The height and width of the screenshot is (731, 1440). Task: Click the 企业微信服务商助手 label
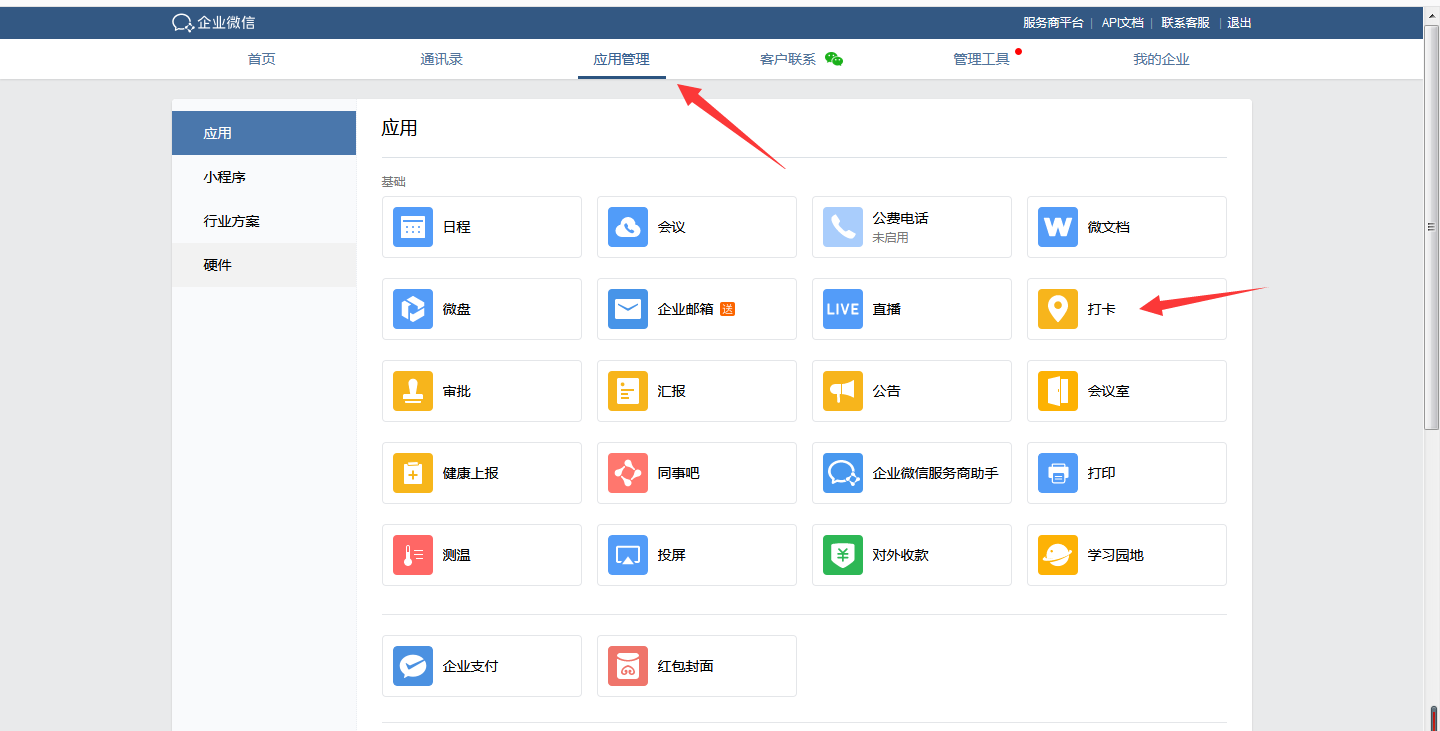[935, 473]
